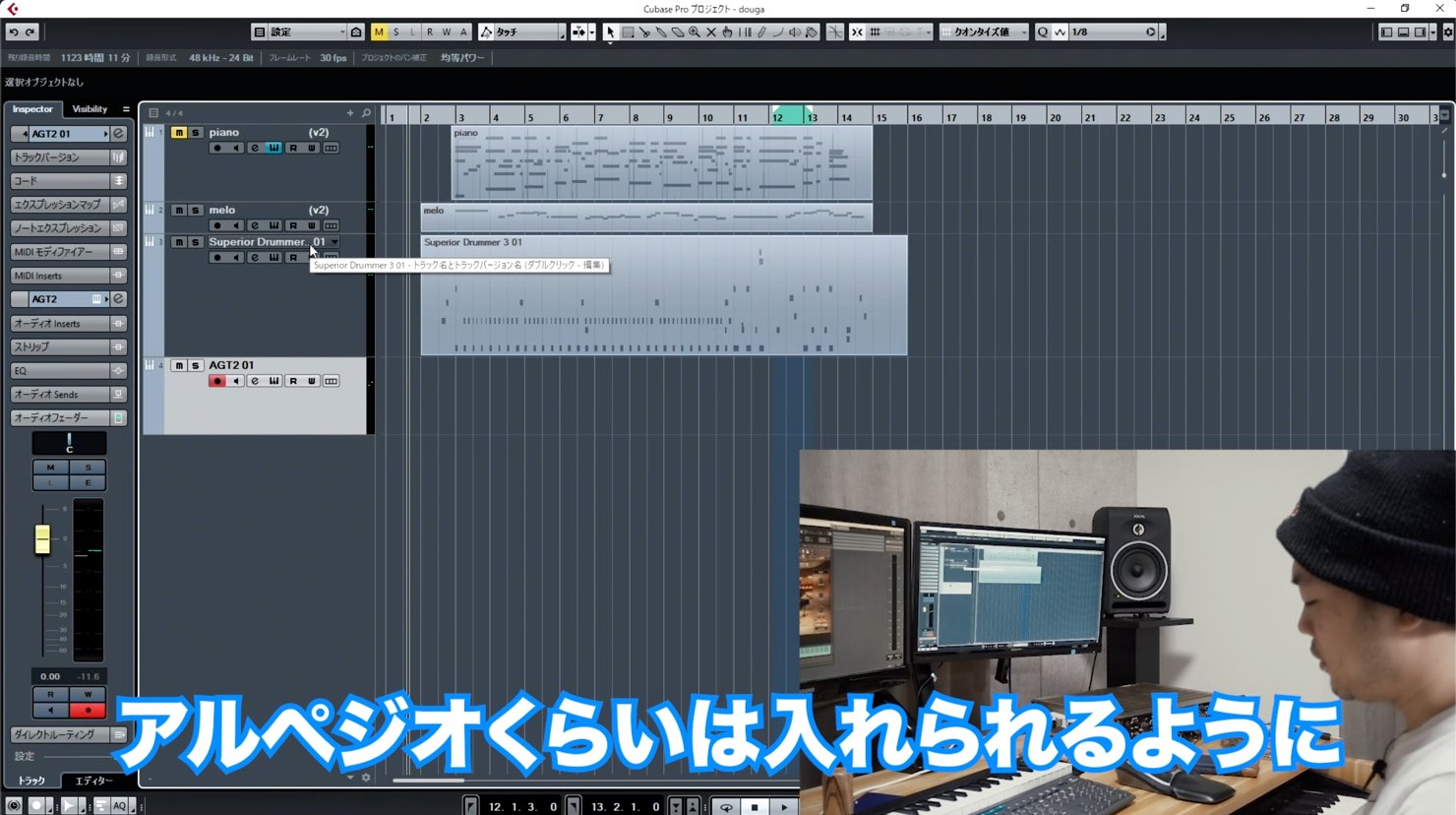Viewport: 1456px width, 815px height.
Task: Select the エディター tab at bottom
Action: tap(94, 781)
